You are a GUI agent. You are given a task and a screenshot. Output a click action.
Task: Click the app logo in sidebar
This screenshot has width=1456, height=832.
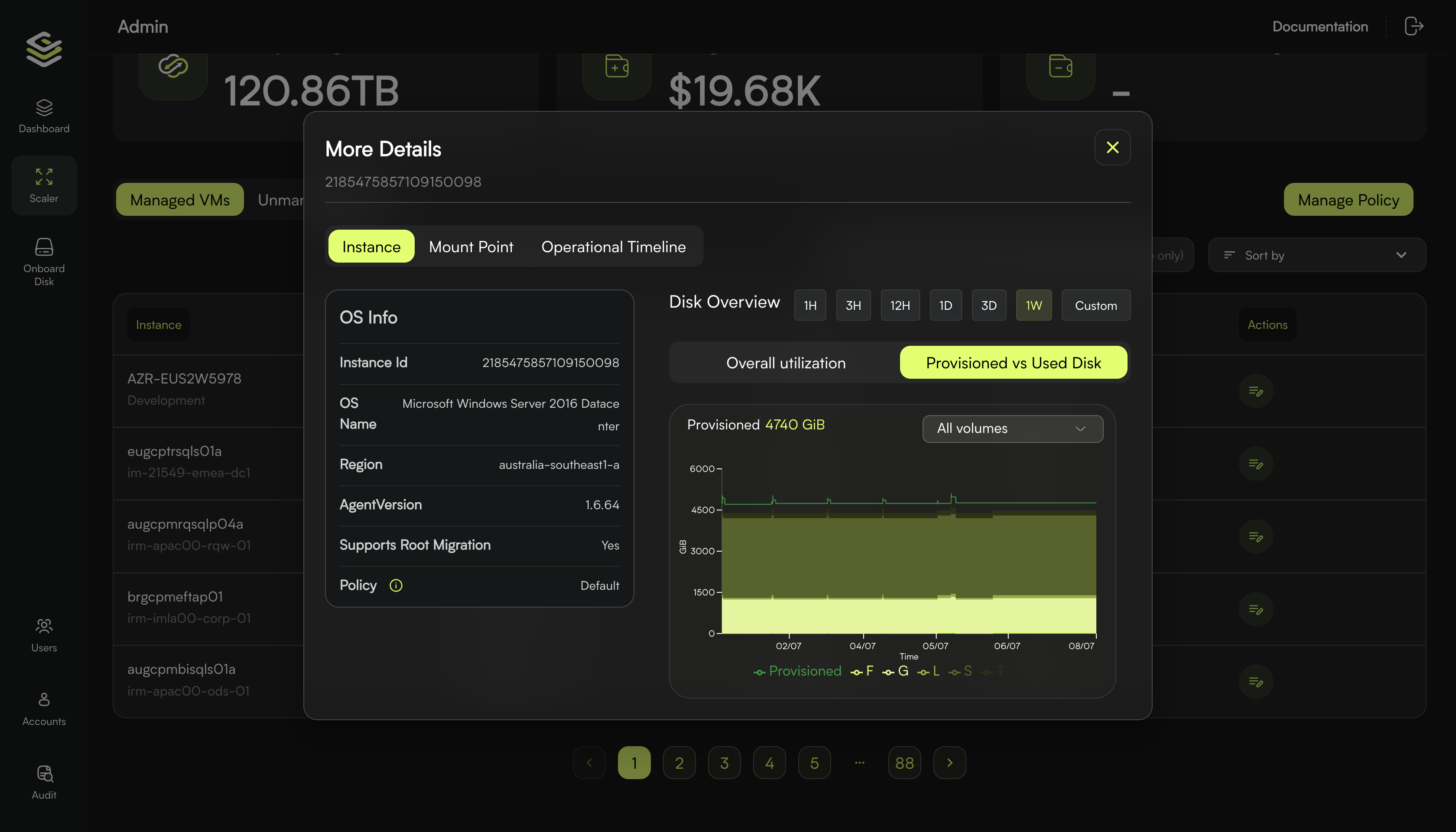pyautogui.click(x=44, y=49)
